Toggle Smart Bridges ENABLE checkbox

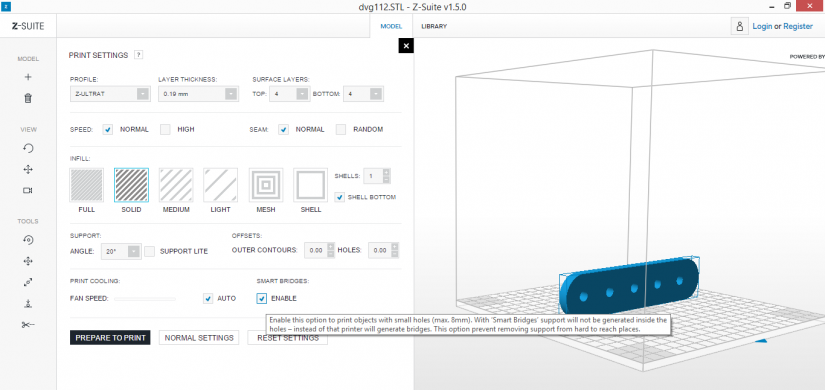click(261, 298)
